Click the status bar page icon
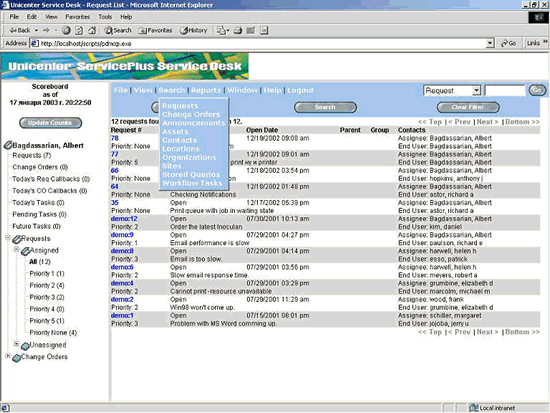The height and width of the screenshot is (413, 550). [x=5, y=408]
